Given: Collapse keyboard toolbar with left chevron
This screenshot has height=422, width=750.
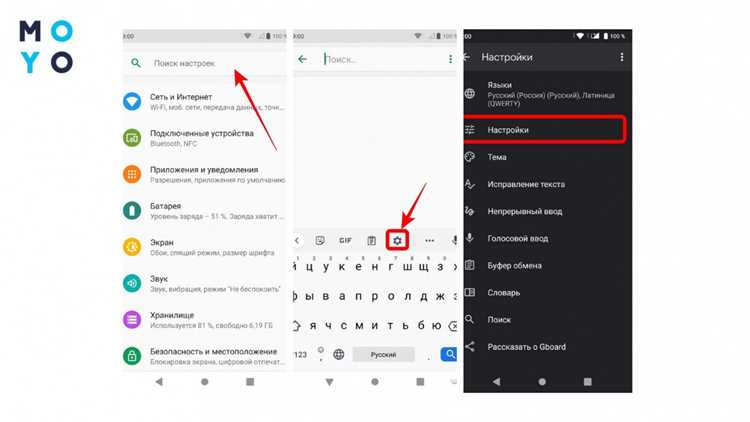Looking at the screenshot, I should [297, 241].
